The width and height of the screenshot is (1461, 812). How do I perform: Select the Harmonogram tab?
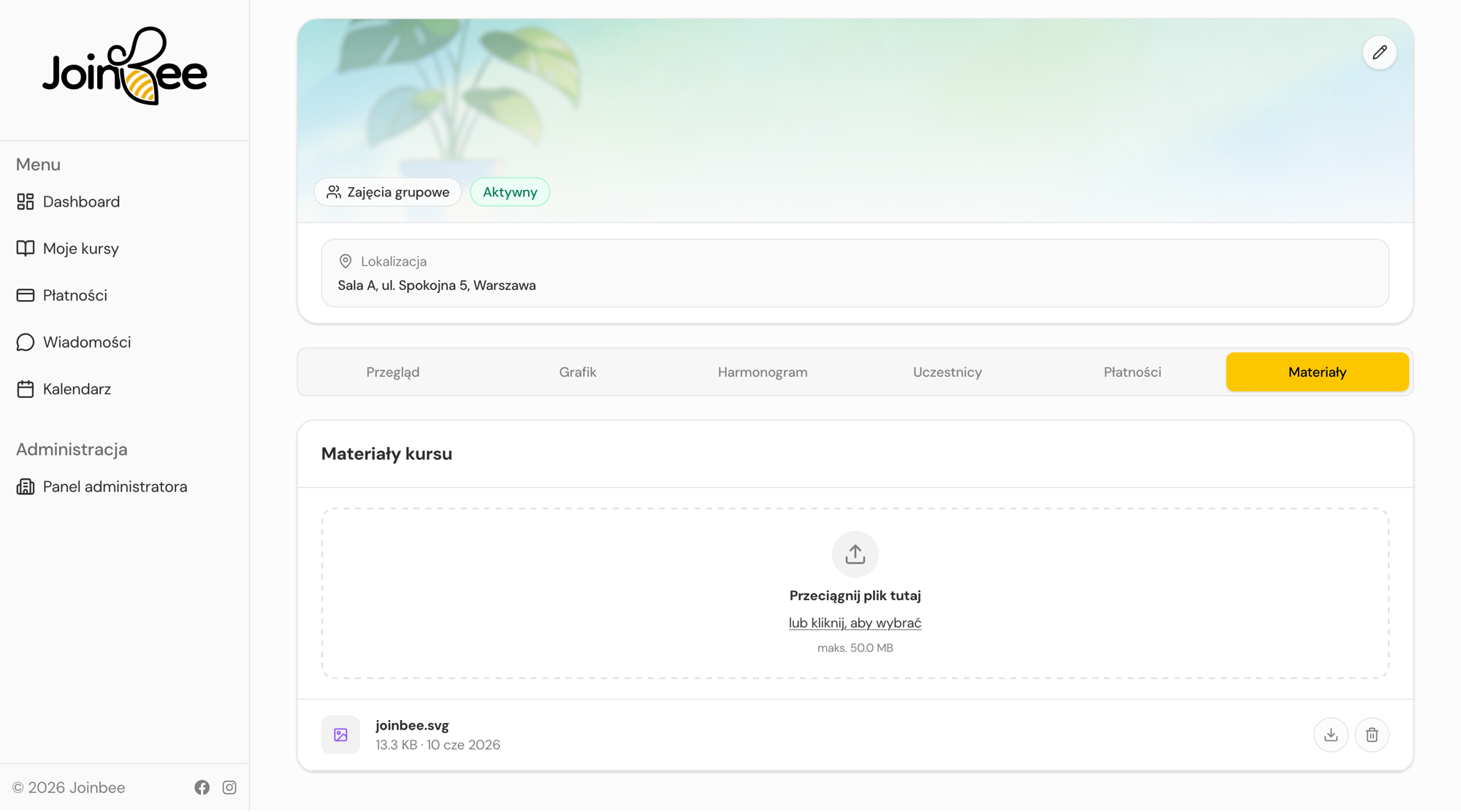tap(763, 372)
